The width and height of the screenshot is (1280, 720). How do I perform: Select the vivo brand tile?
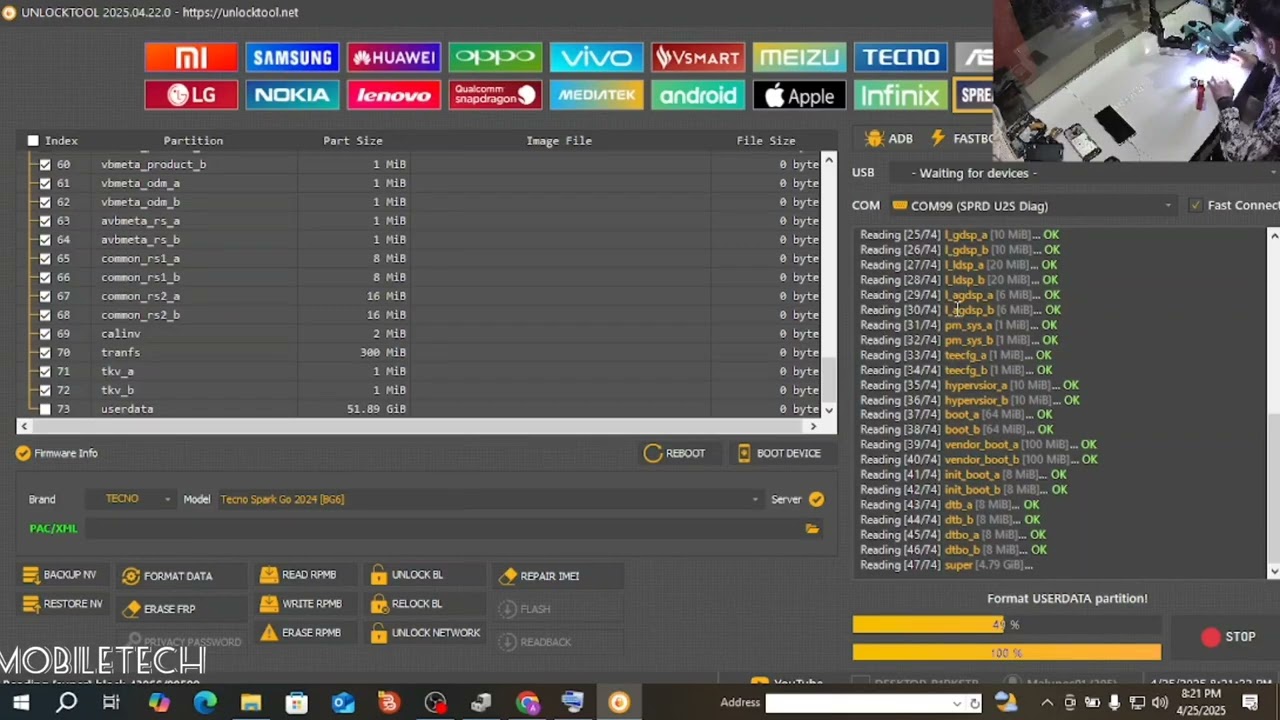point(596,57)
